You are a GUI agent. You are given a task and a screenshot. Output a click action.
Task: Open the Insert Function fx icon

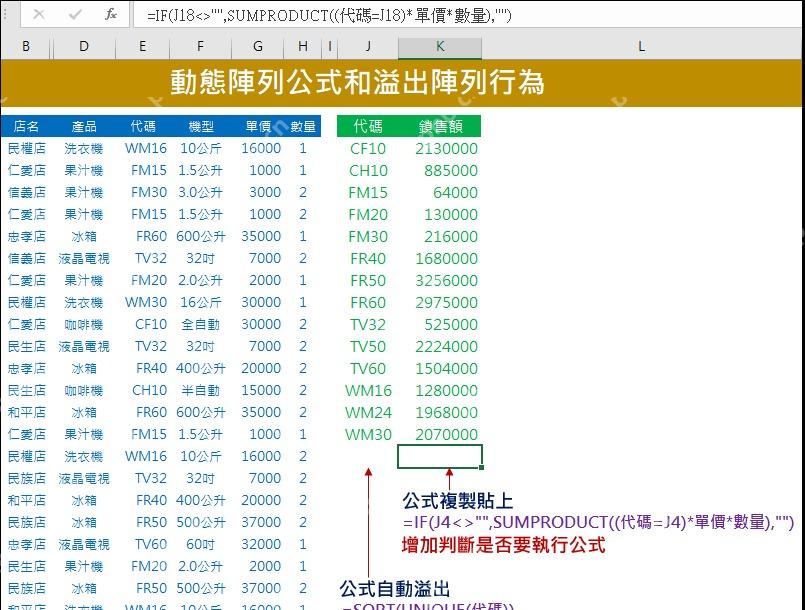click(x=111, y=14)
